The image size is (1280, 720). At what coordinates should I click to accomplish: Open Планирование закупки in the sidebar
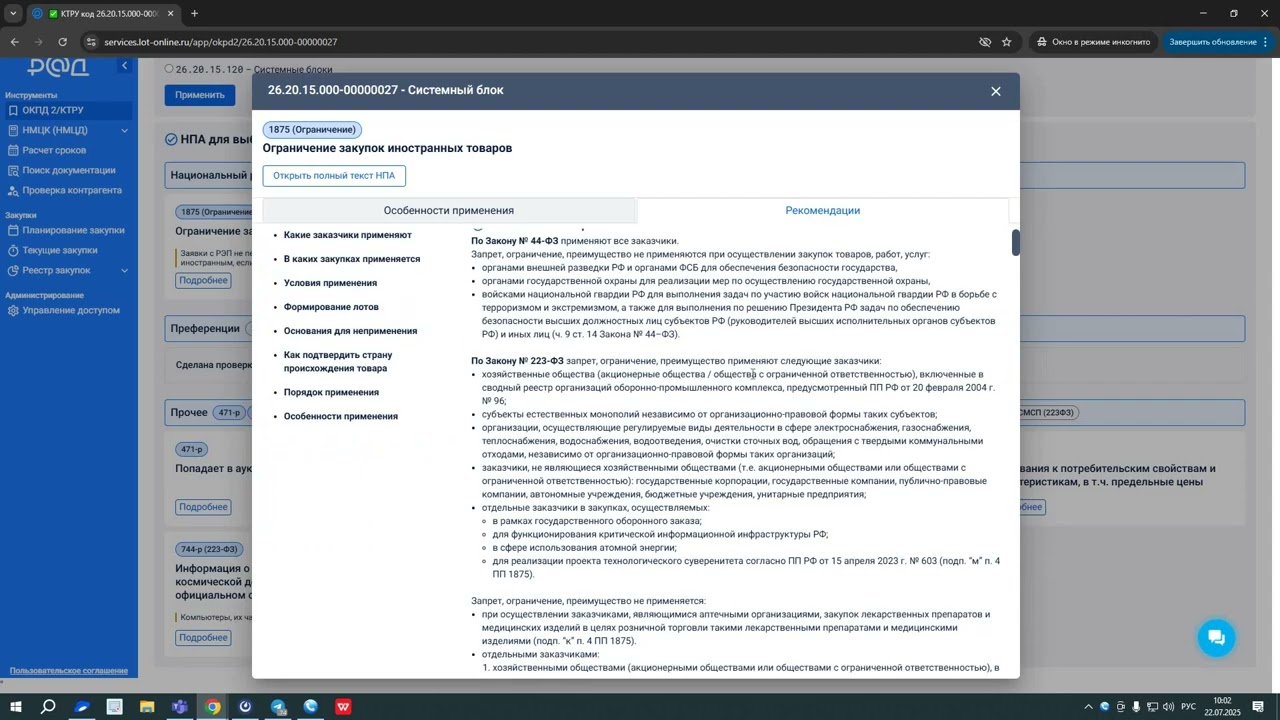coord(66,230)
